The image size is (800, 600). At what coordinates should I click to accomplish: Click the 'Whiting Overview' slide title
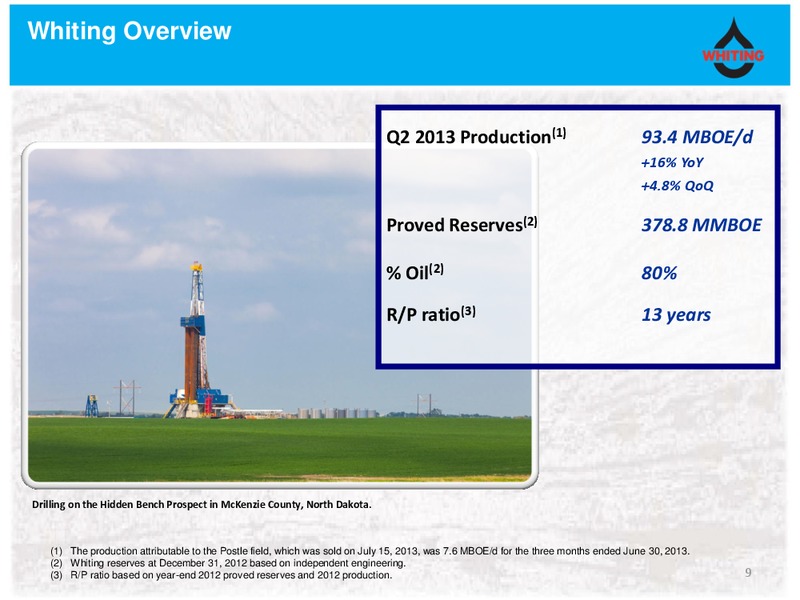pos(129,31)
